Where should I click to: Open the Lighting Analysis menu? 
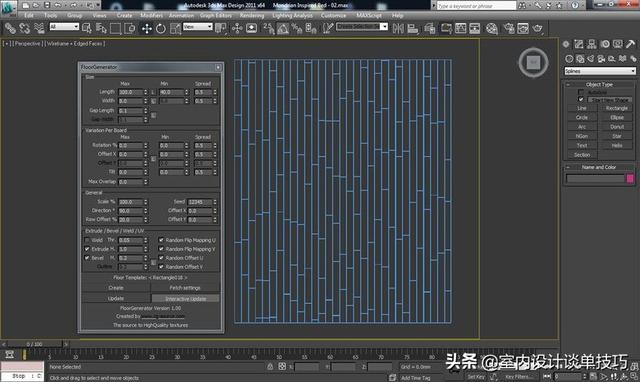pyautogui.click(x=292, y=16)
